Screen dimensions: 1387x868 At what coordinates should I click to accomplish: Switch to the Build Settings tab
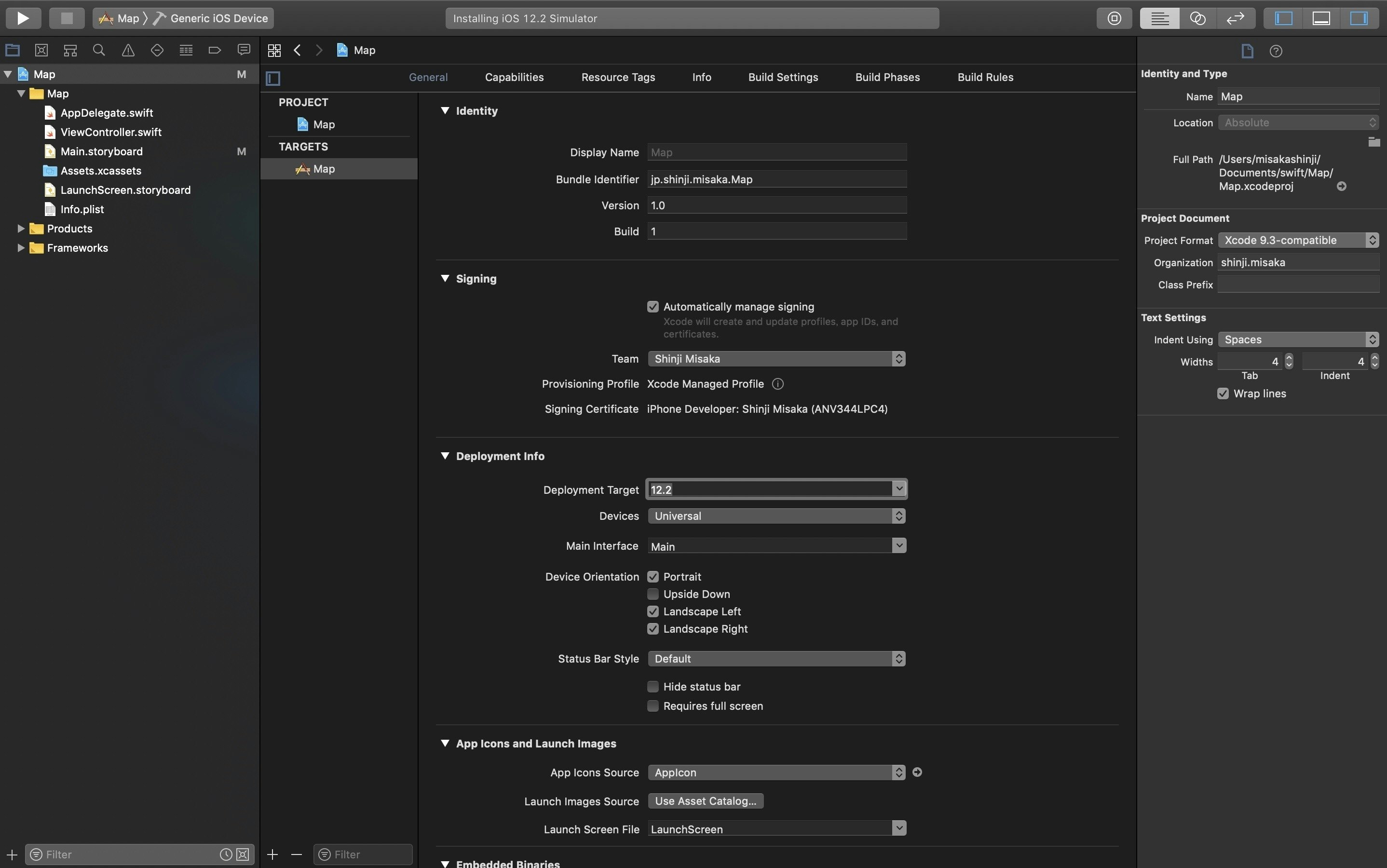coord(783,77)
